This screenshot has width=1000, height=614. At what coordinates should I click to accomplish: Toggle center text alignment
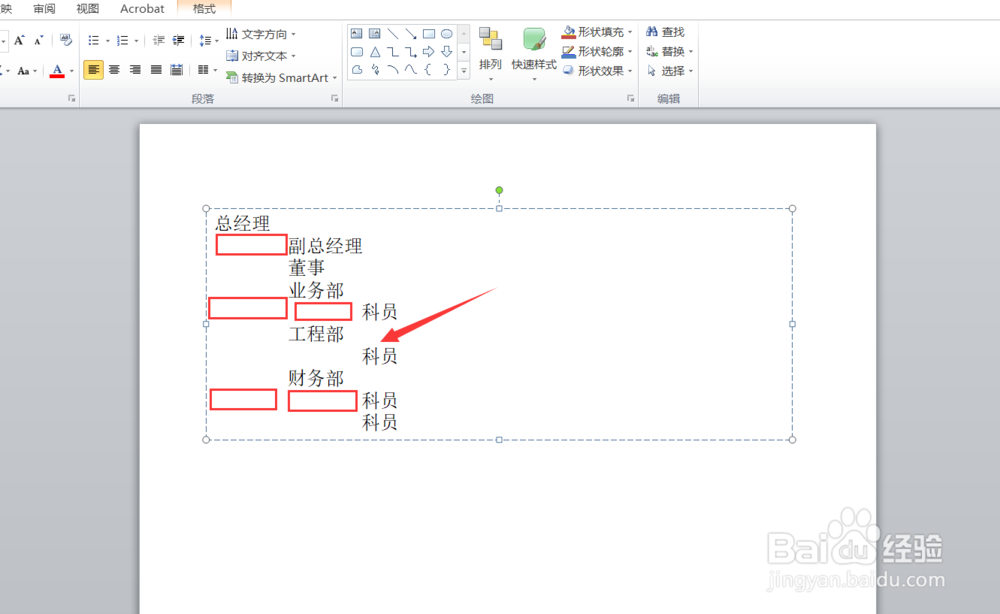click(x=115, y=69)
